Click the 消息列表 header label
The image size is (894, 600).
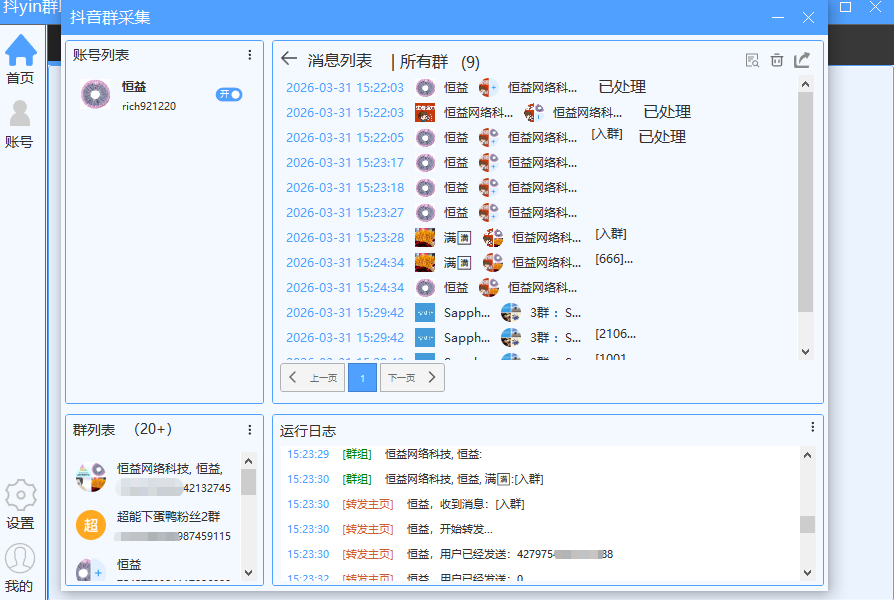pyautogui.click(x=340, y=60)
